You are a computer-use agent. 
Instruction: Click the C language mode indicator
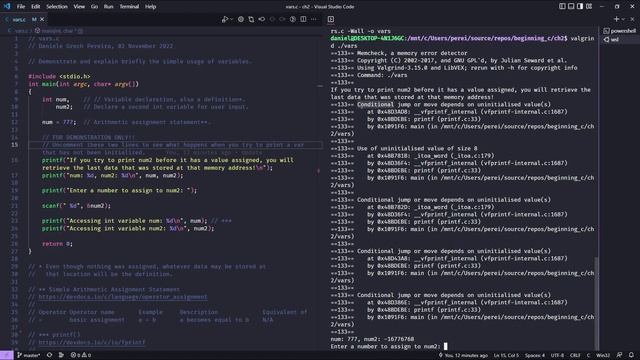point(589,355)
